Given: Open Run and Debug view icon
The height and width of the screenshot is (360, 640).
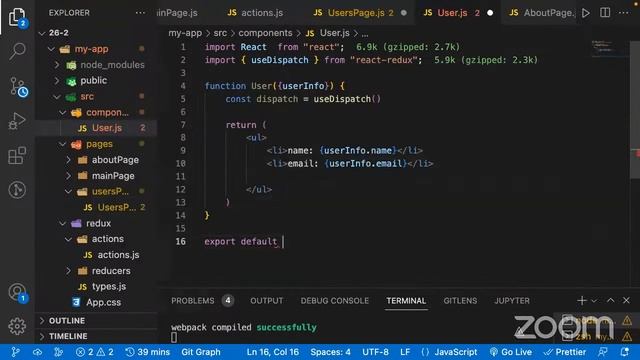Looking at the screenshot, I should point(17,121).
